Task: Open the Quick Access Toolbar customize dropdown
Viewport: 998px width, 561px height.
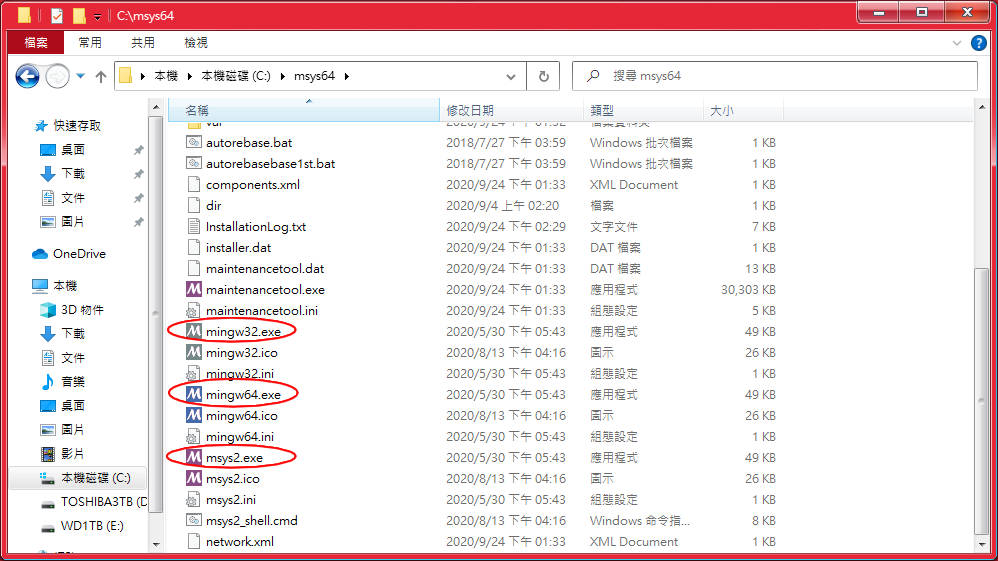Action: point(97,15)
